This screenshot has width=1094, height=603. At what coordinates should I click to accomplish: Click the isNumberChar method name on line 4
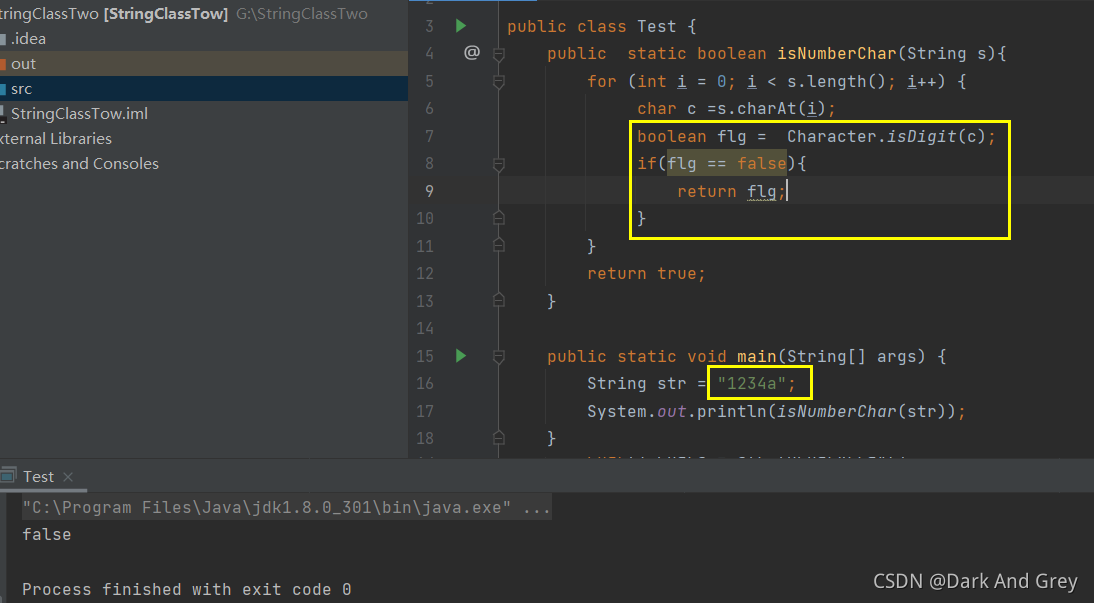[x=837, y=54]
